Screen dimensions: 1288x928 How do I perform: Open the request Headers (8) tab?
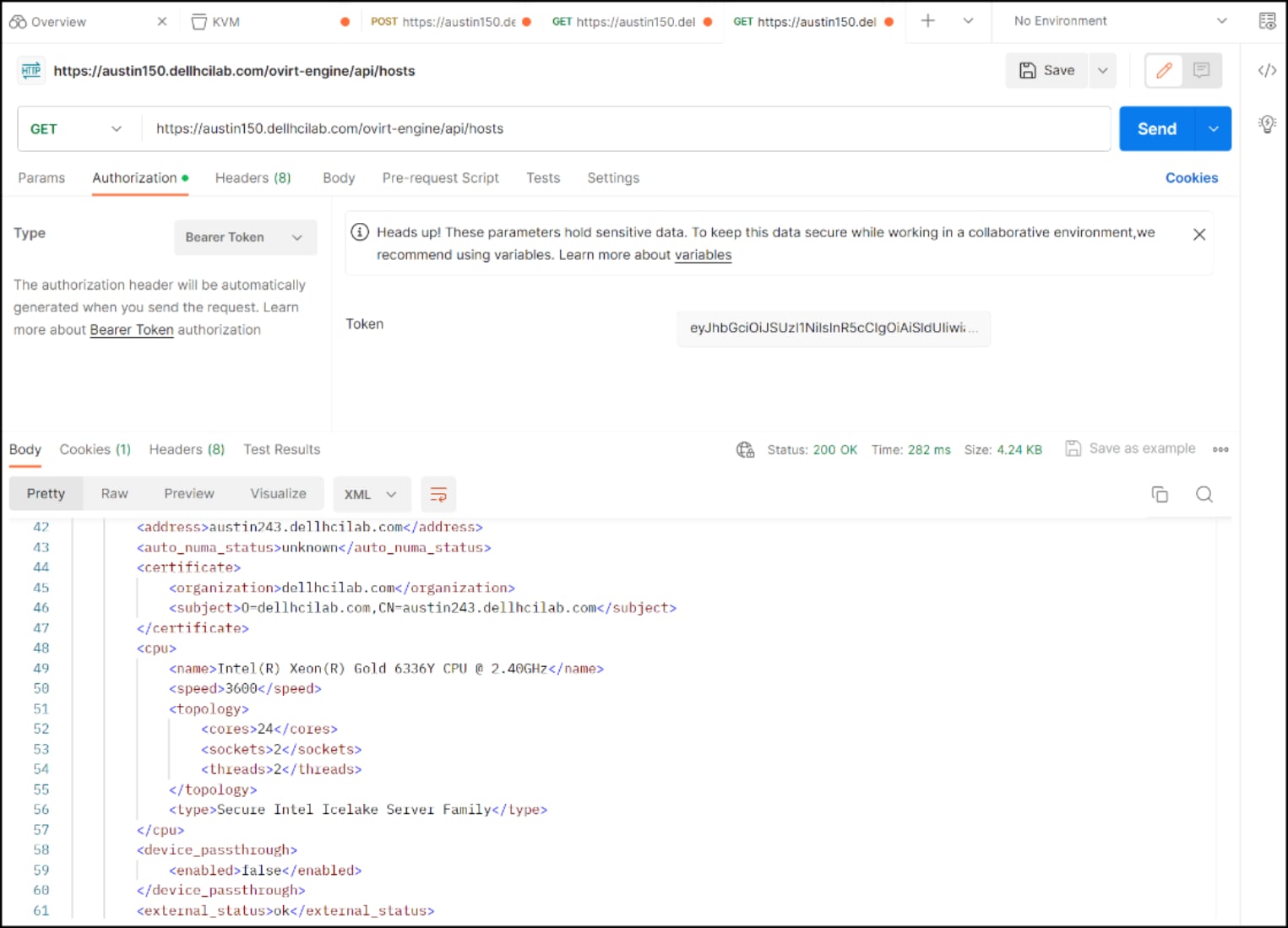[253, 178]
